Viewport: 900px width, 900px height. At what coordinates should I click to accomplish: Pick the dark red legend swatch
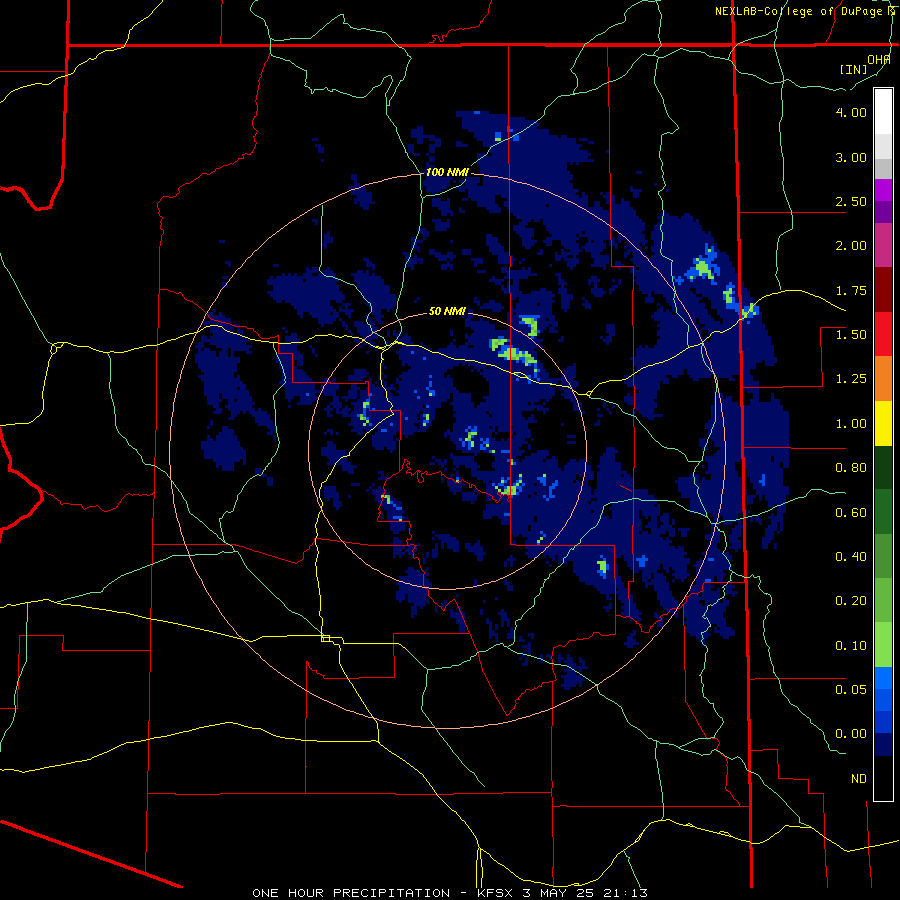pos(883,290)
